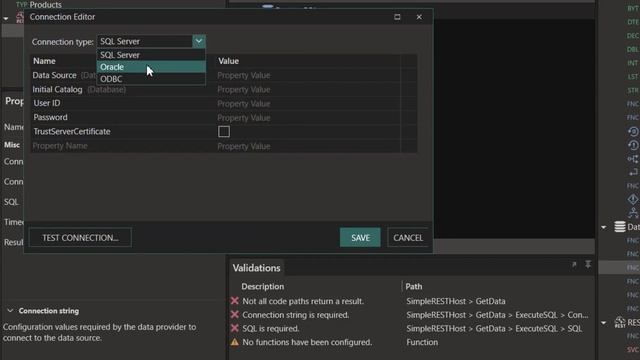Switch to the Validations tab
Image resolution: width=640 pixels, height=360 pixels.
(256, 268)
